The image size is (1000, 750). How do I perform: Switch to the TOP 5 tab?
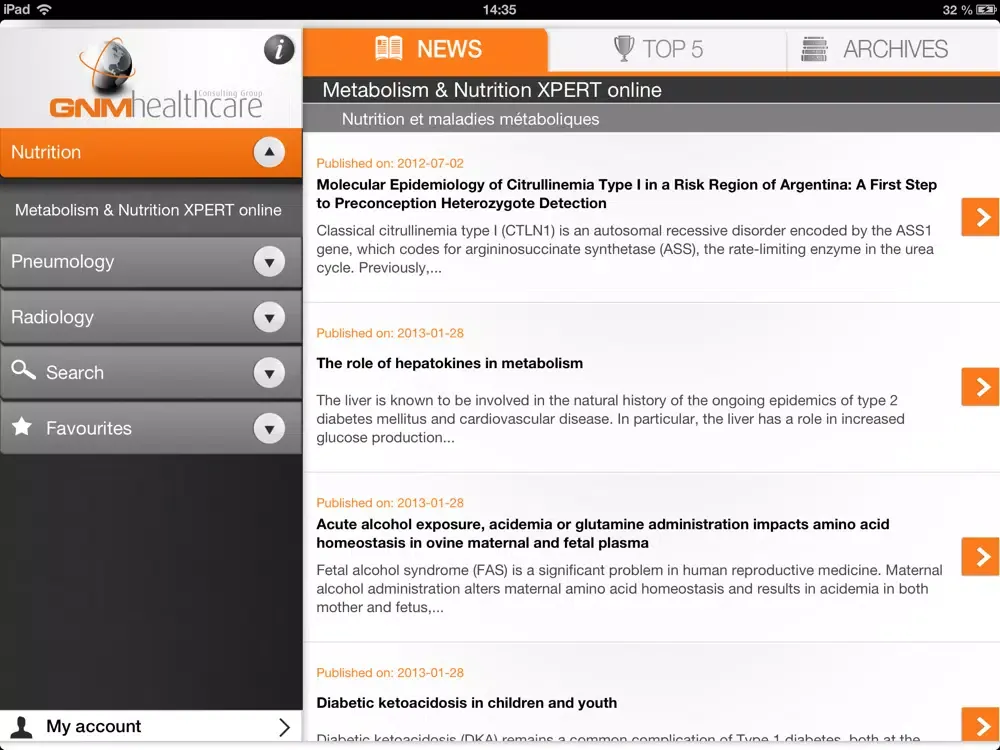point(667,49)
